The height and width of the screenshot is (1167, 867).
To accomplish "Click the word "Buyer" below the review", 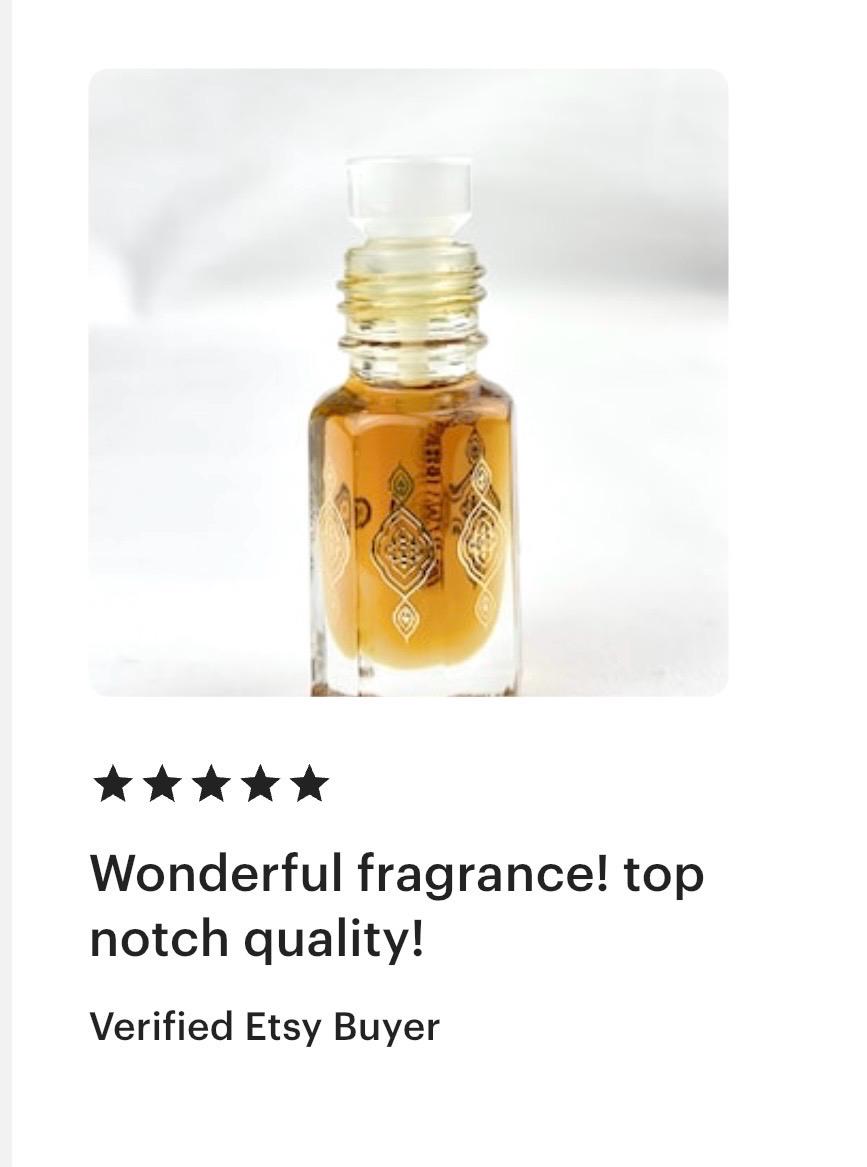I will pos(386,1028).
